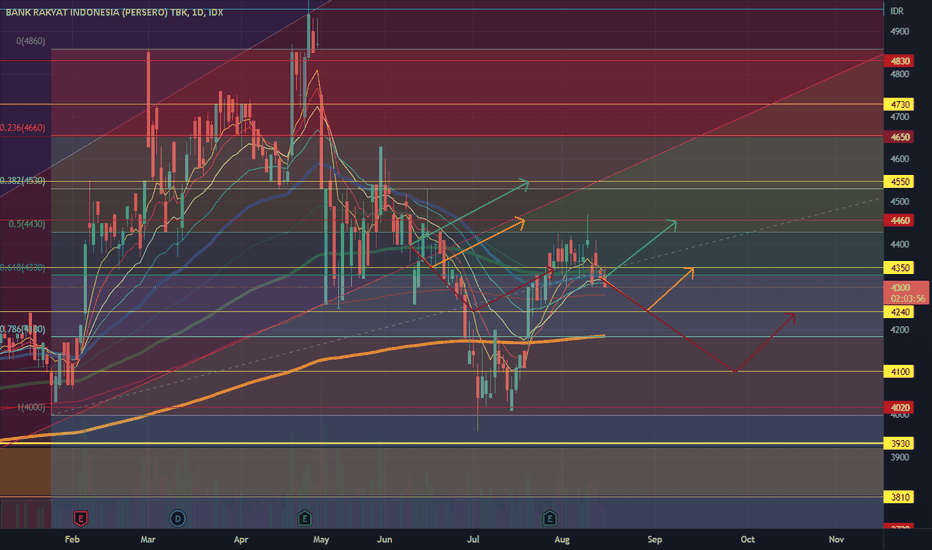Viewport: 932px width, 550px height.
Task: Select the 4350 yellow price label
Action: (x=900, y=268)
